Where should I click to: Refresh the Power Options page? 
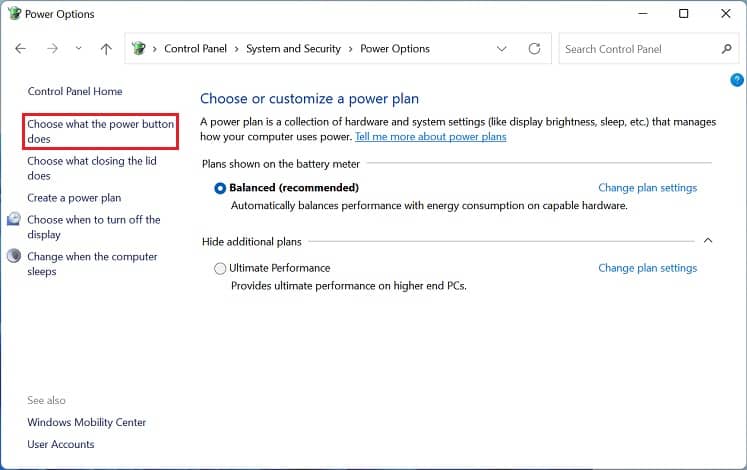(x=535, y=49)
